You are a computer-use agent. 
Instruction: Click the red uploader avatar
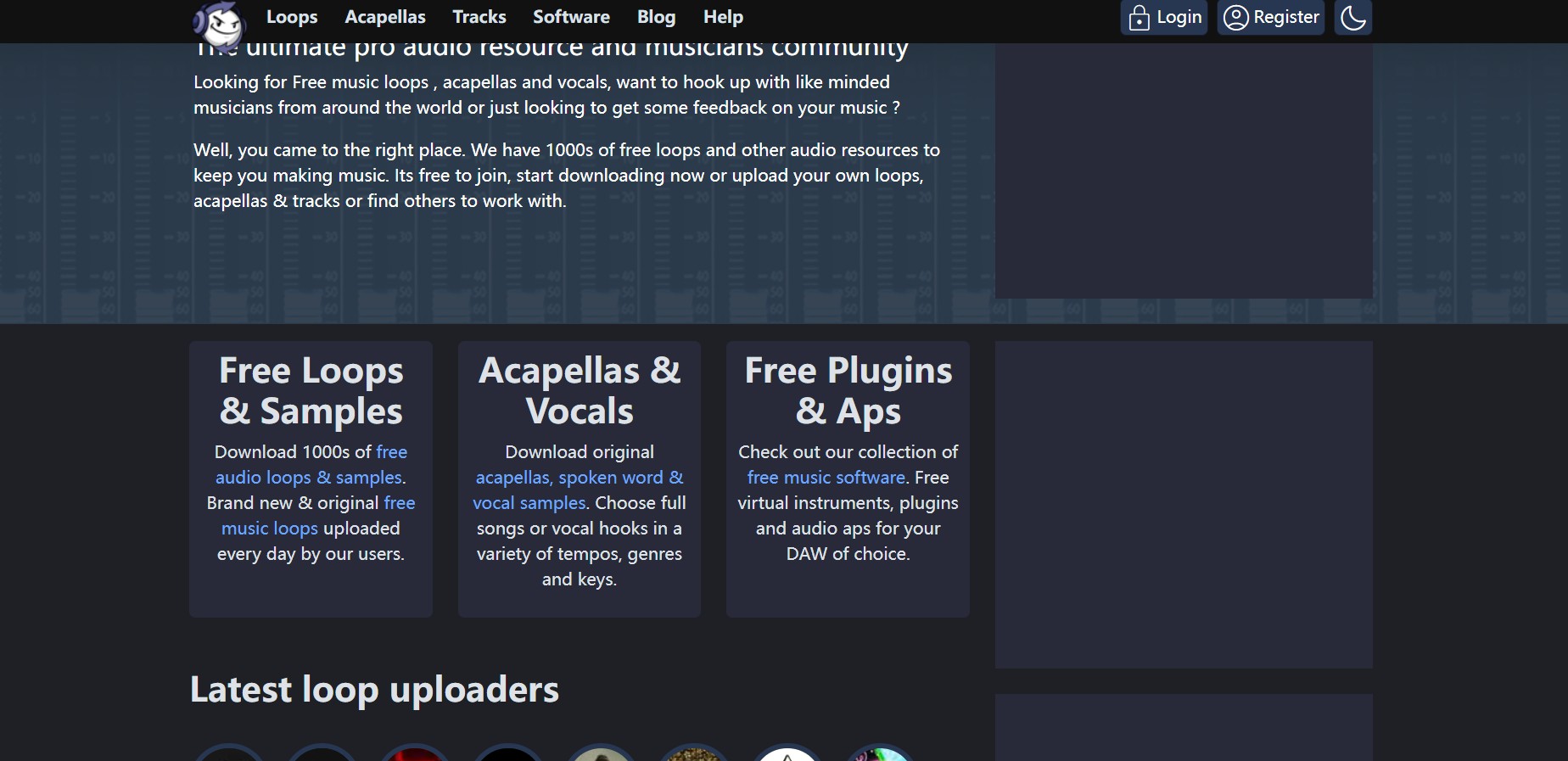pos(415,754)
